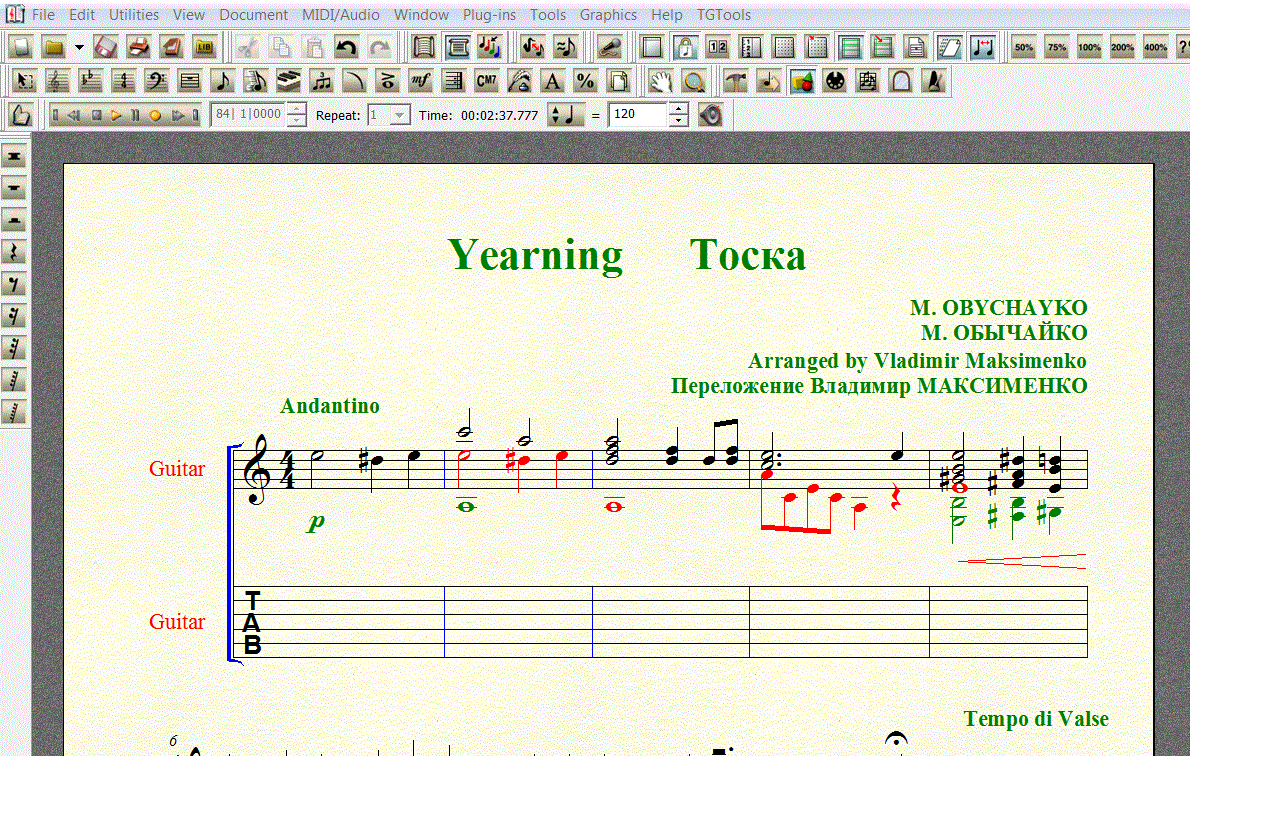Toggle snap to guides button
This screenshot has width=1274, height=817.
point(881,47)
